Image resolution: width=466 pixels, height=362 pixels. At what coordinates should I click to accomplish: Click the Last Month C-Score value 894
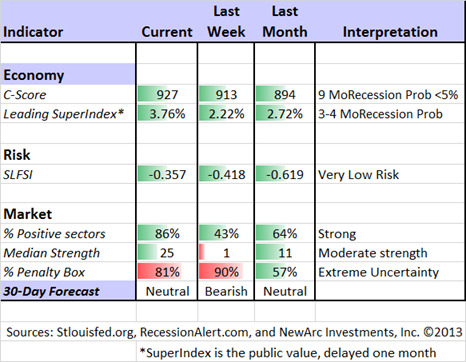coord(285,95)
